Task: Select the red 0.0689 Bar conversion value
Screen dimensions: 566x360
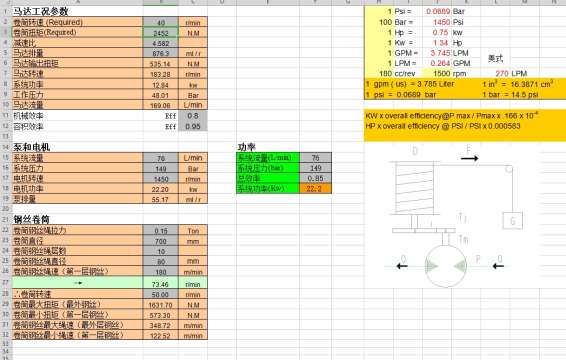Action: (x=437, y=11)
